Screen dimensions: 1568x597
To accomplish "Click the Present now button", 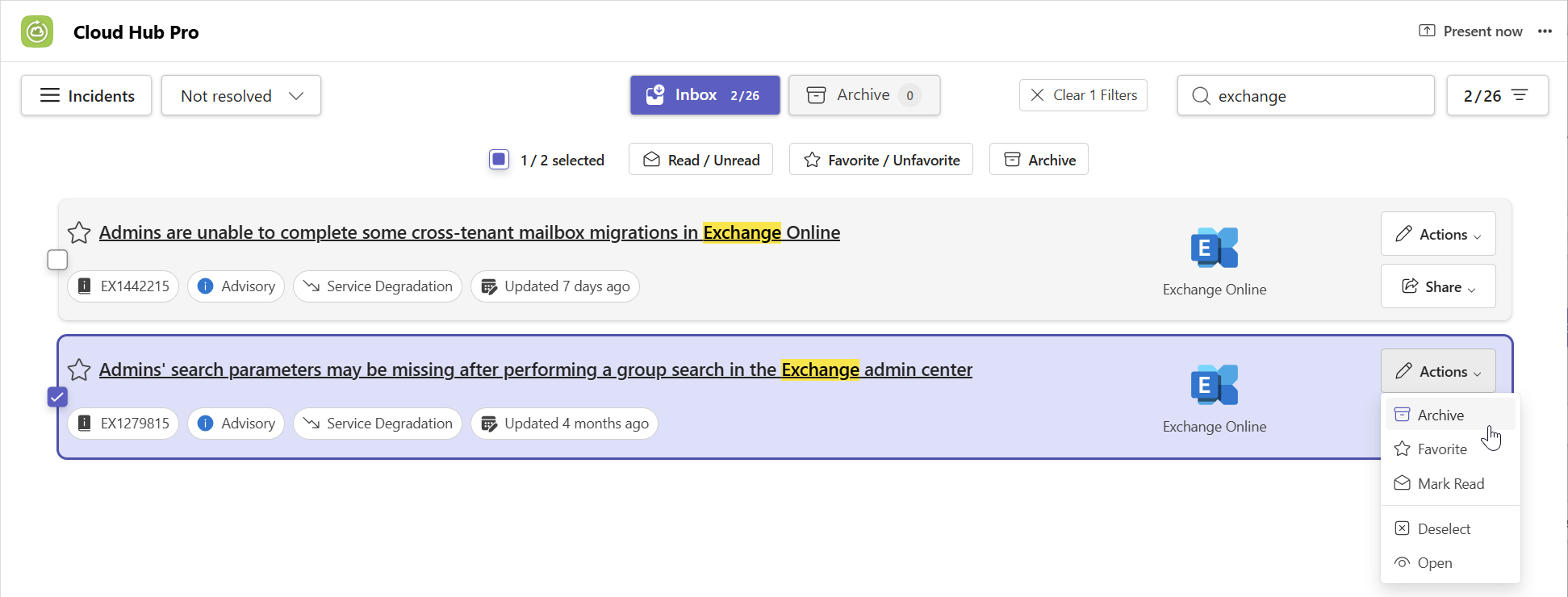I will [x=1470, y=31].
